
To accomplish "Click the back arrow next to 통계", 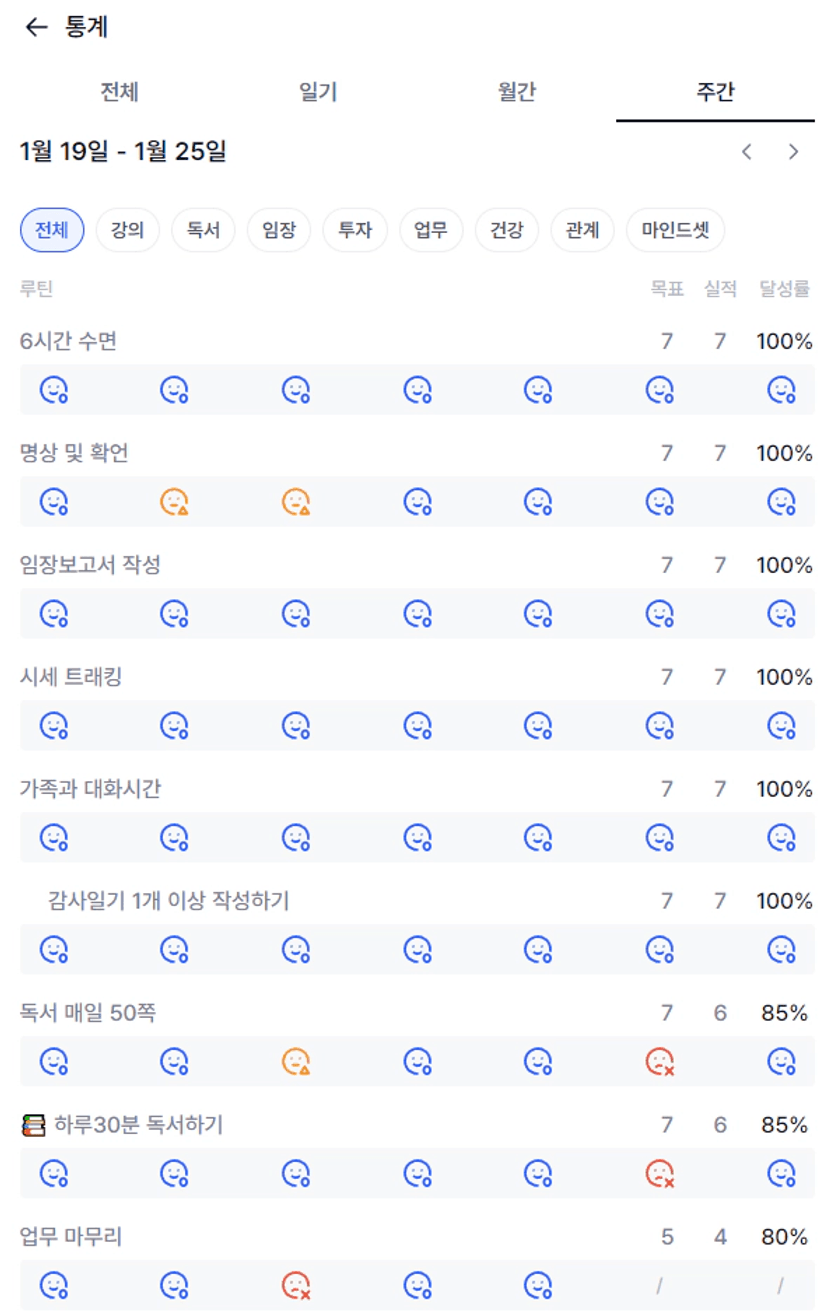I will click(x=36, y=28).
